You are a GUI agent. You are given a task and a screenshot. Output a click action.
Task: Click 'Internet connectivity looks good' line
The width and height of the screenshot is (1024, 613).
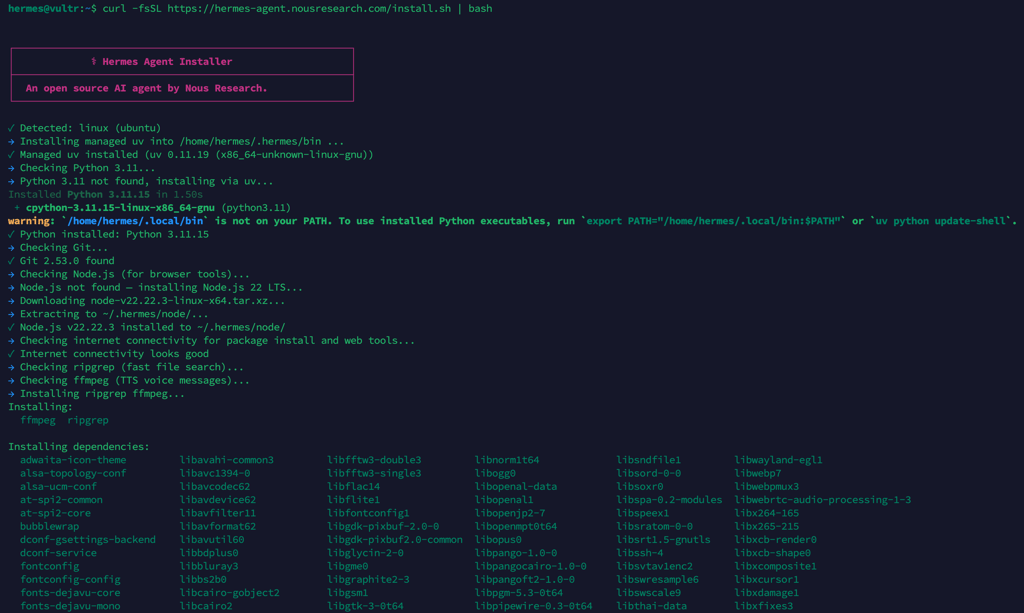coord(108,354)
